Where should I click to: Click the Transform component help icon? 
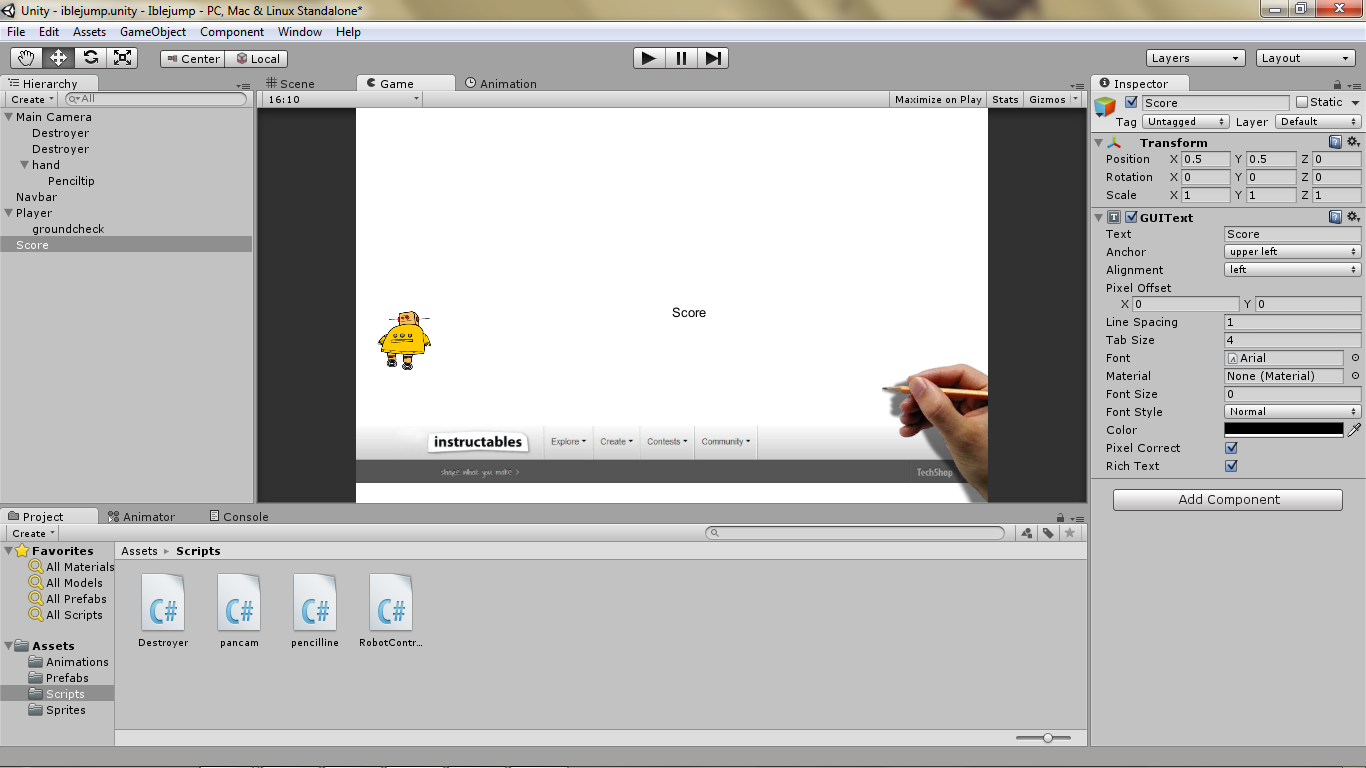pyautogui.click(x=1335, y=142)
